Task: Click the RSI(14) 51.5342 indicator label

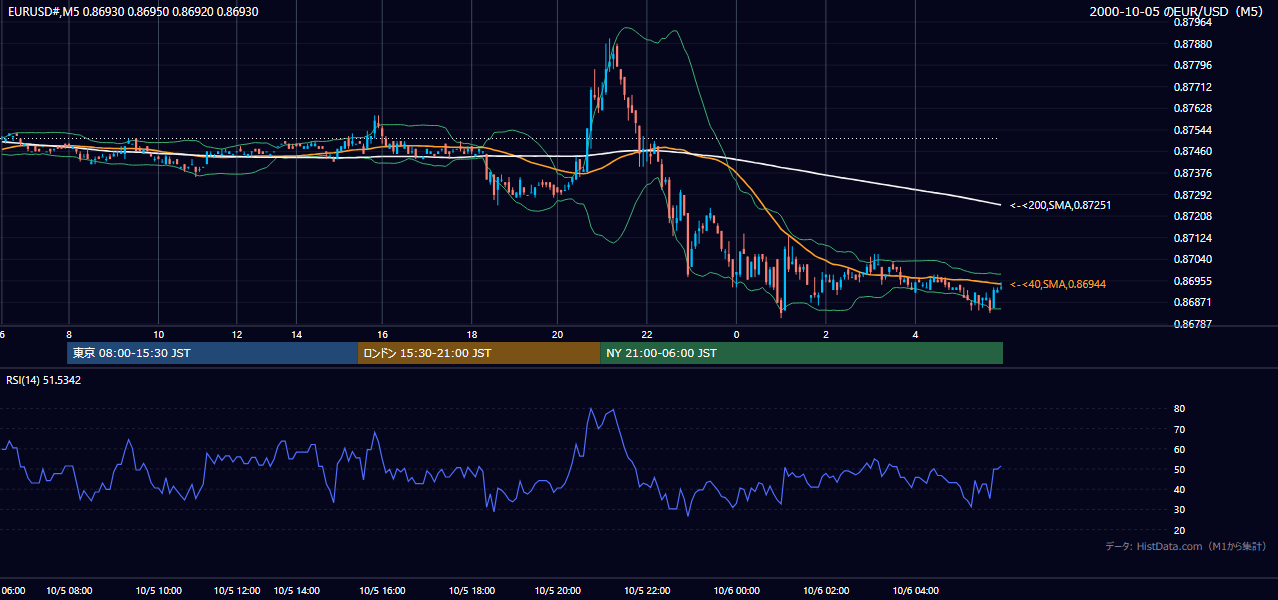Action: click(x=43, y=380)
